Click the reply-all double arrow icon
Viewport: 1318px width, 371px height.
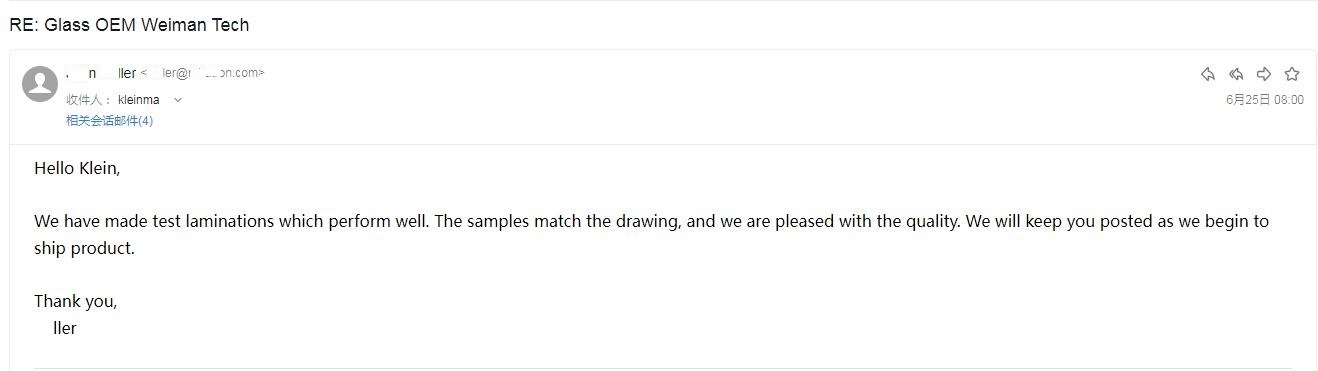[1236, 74]
